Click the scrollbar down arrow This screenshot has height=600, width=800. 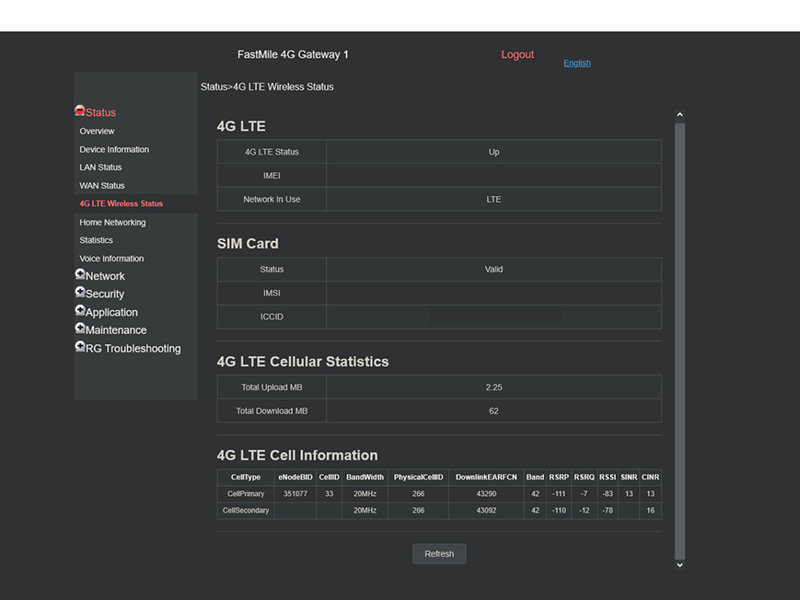point(680,565)
